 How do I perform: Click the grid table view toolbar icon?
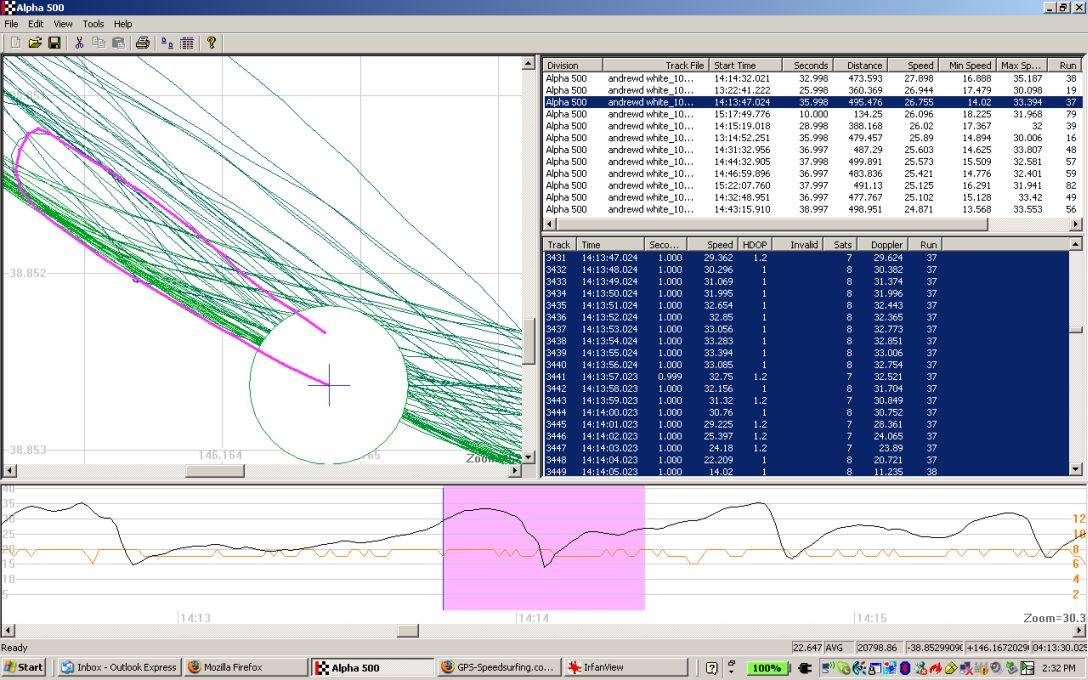click(187, 43)
